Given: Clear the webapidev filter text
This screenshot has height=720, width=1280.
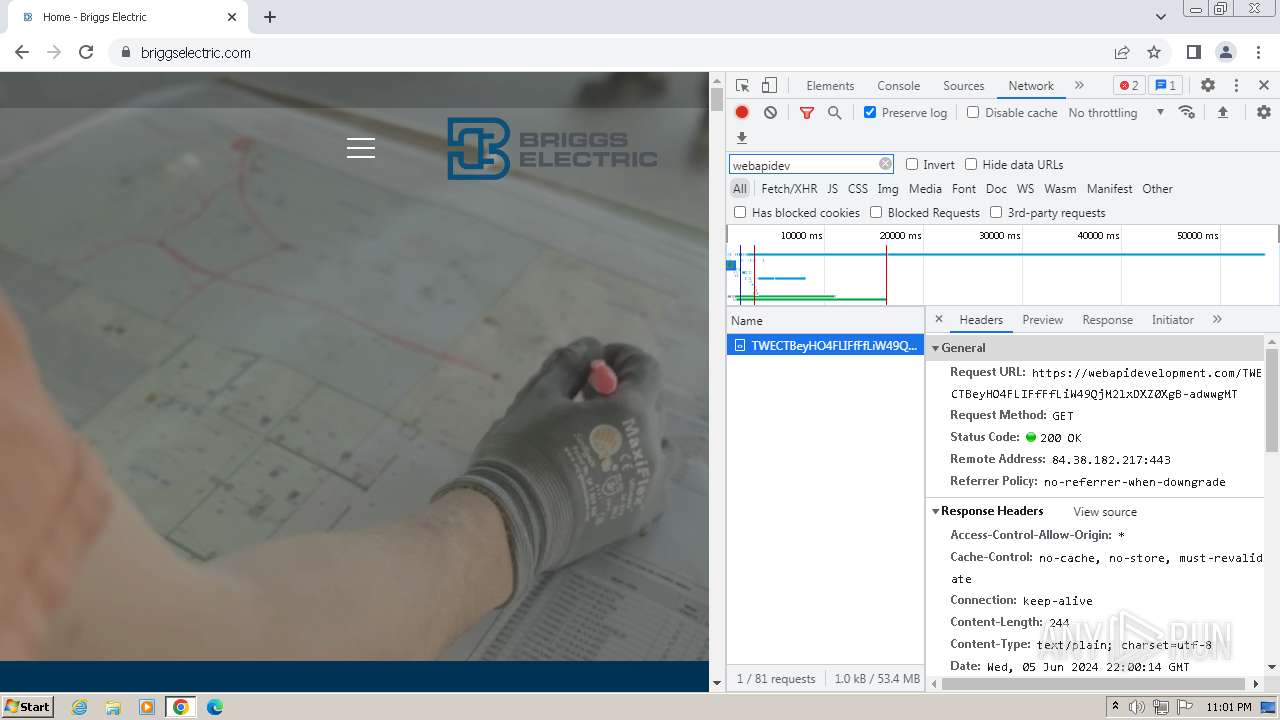Looking at the screenshot, I should (x=885, y=164).
